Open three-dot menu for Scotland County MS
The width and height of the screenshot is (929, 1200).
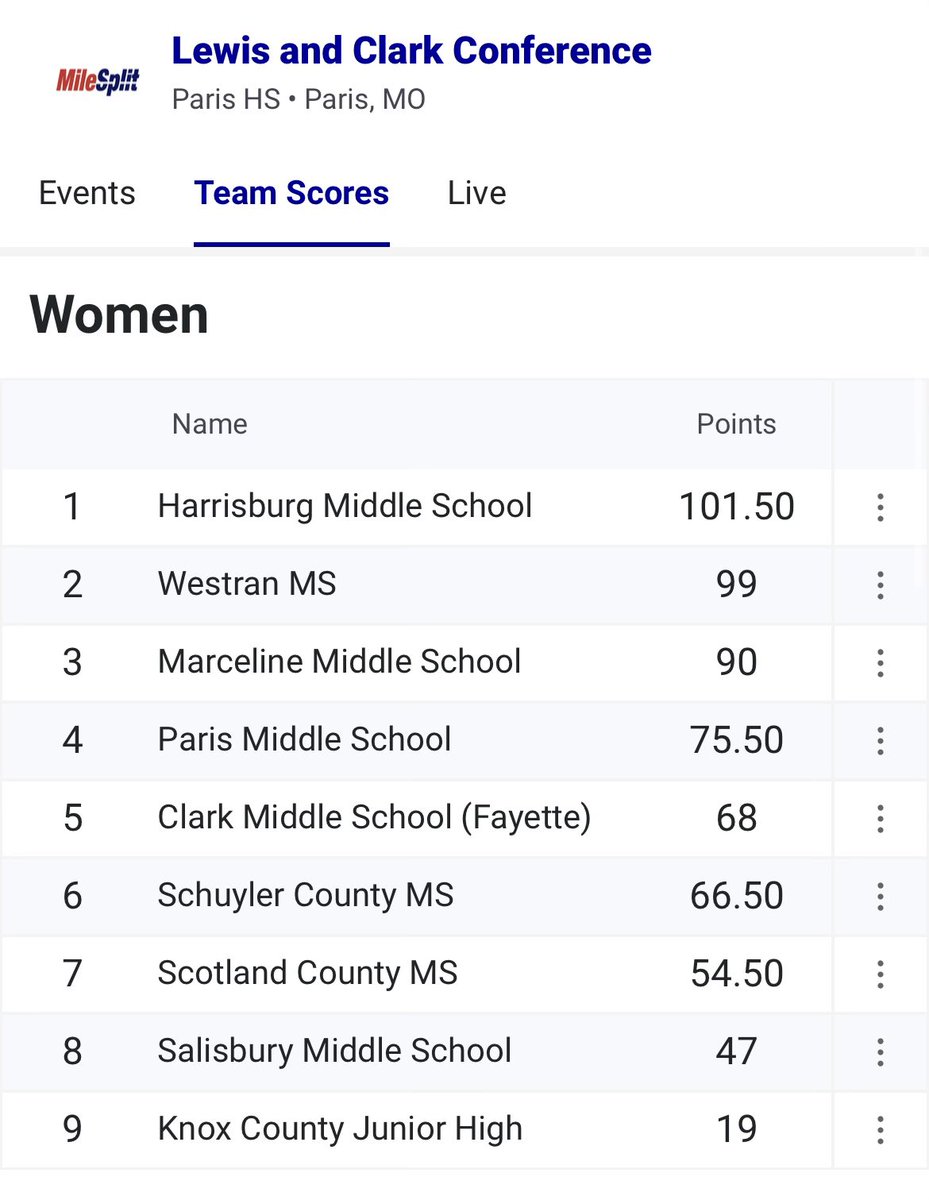[880, 973]
